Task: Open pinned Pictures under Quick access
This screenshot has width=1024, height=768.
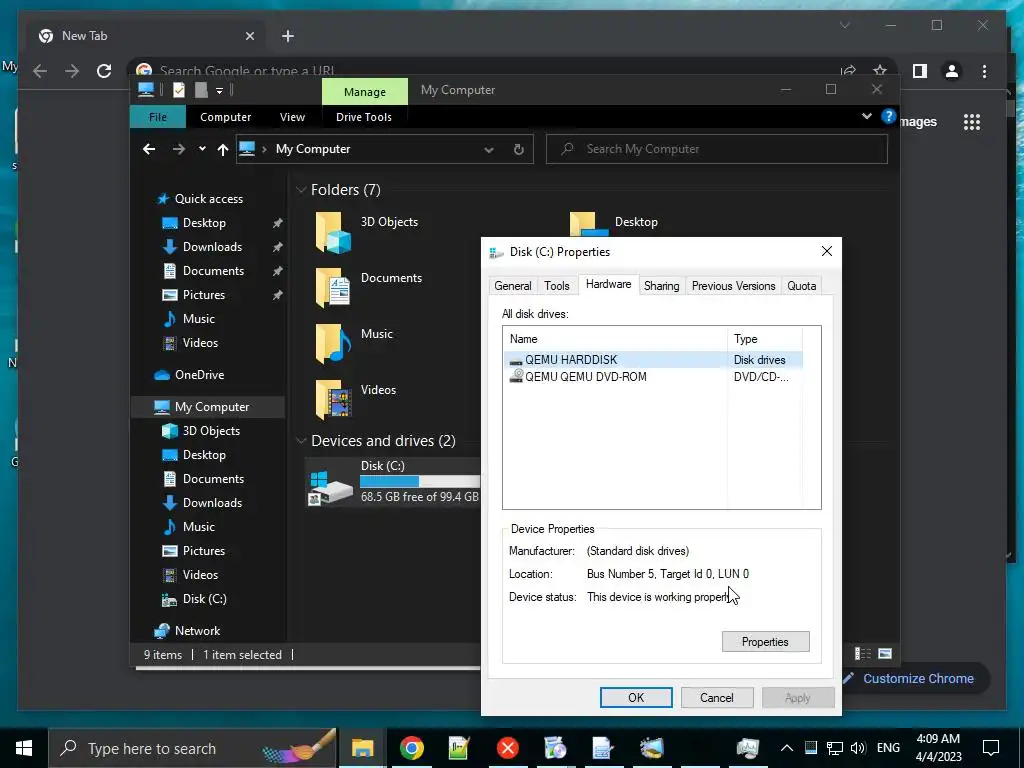Action: click(x=204, y=295)
